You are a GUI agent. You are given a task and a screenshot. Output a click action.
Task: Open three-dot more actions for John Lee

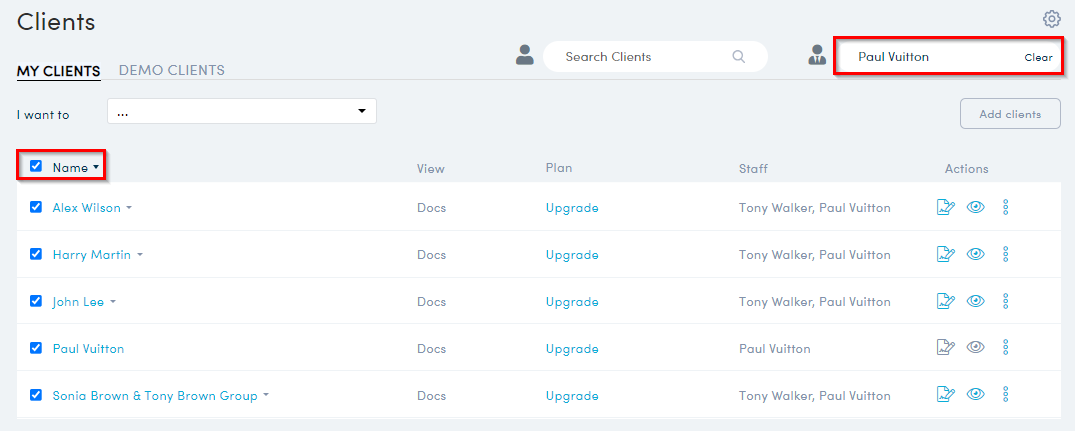[1006, 301]
